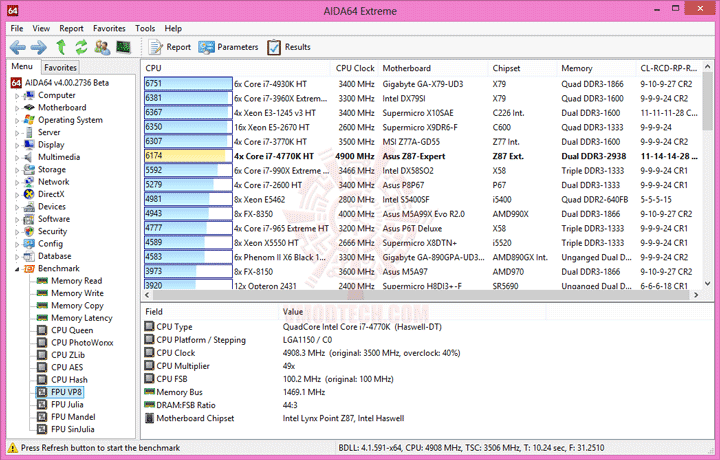Expand the Computer tree node
Viewport: 720px width, 460px height.
point(17,96)
